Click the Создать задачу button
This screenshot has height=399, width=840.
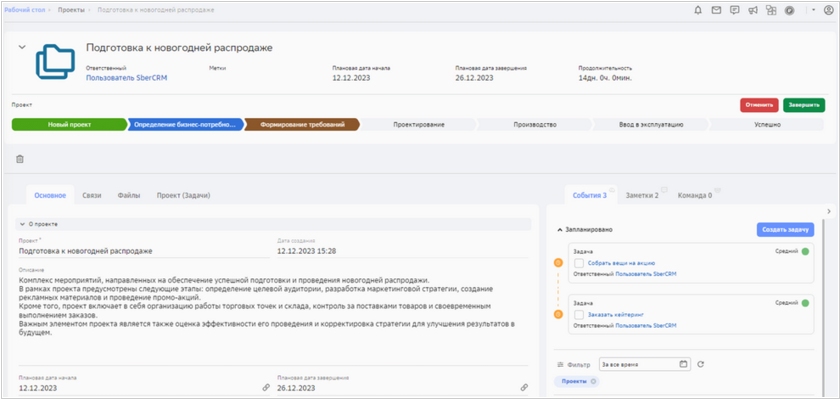point(785,229)
